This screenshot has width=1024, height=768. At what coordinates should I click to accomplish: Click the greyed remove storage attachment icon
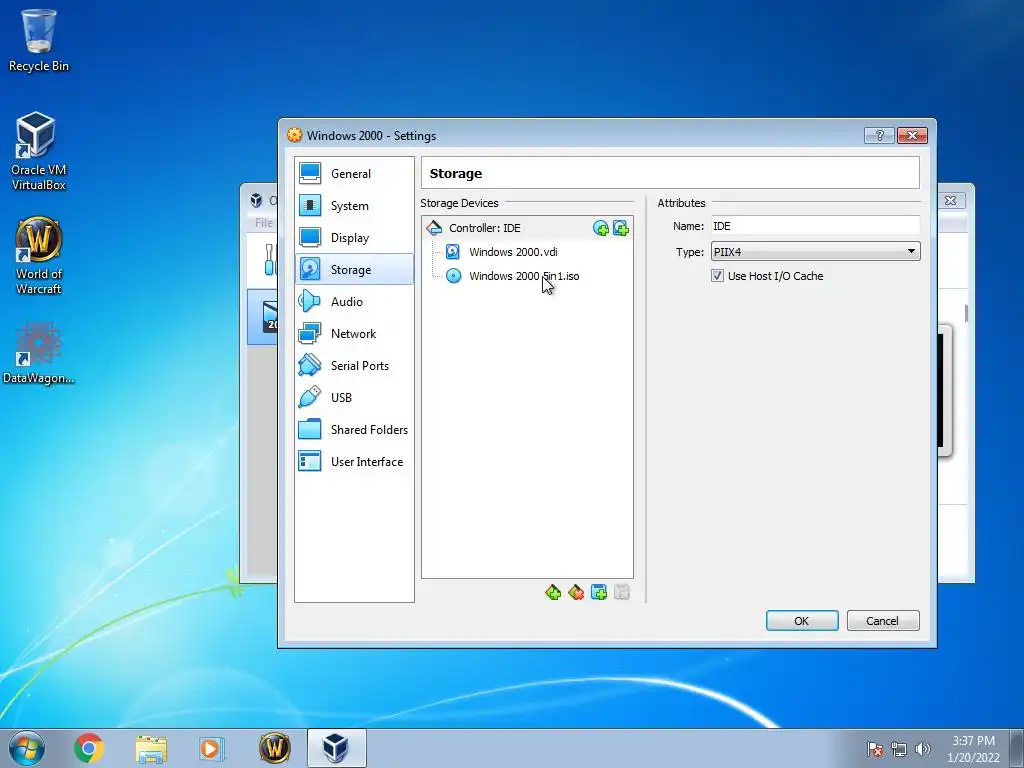[622, 592]
